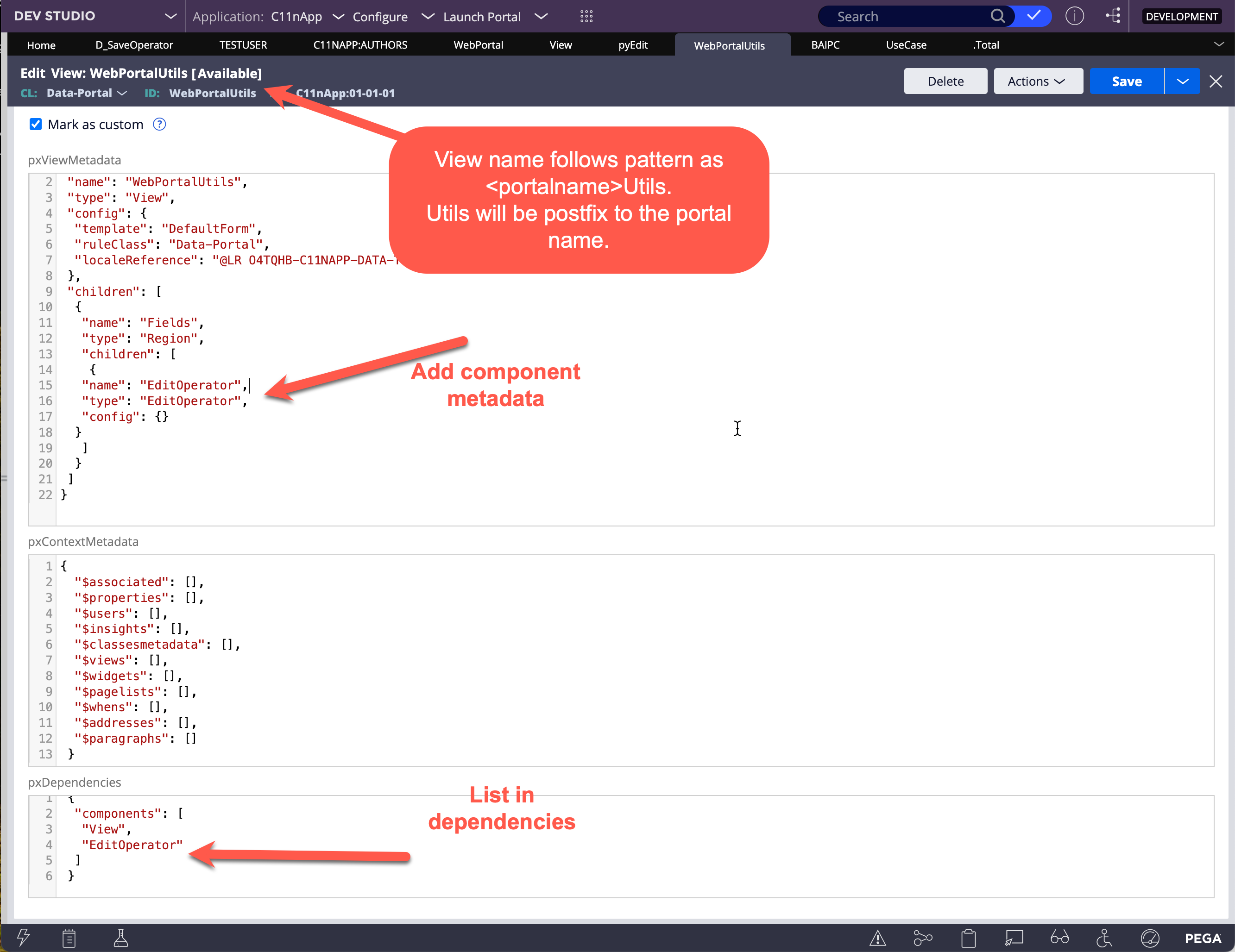Click the "template": "DefaultForm" line
This screenshot has height=952, width=1235.
pos(169,229)
